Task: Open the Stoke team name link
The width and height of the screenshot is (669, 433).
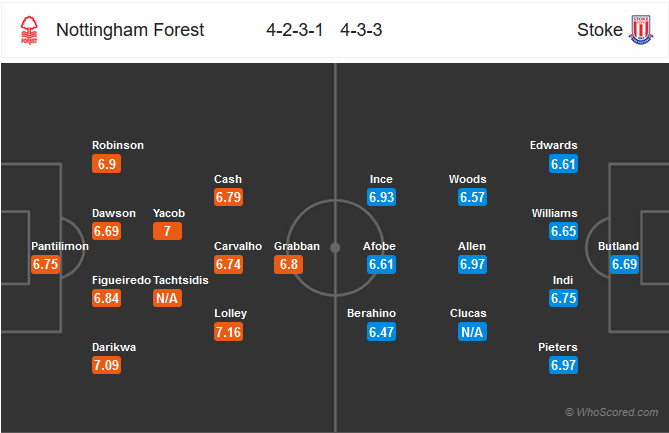Action: [599, 30]
